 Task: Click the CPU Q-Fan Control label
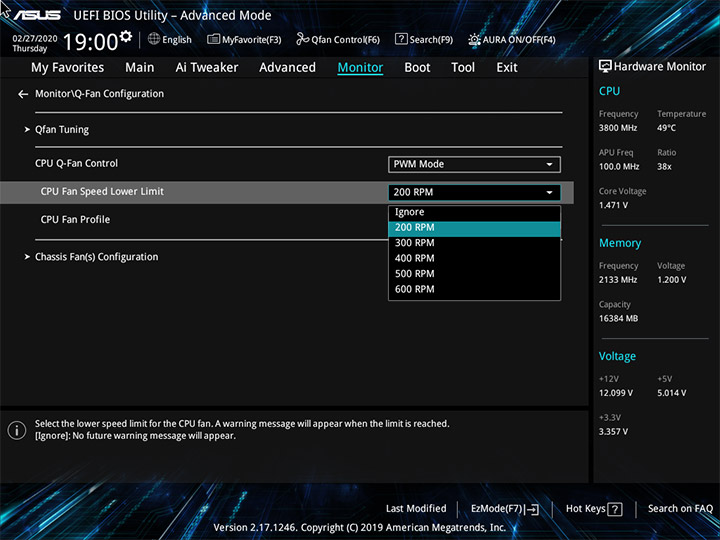(77, 163)
